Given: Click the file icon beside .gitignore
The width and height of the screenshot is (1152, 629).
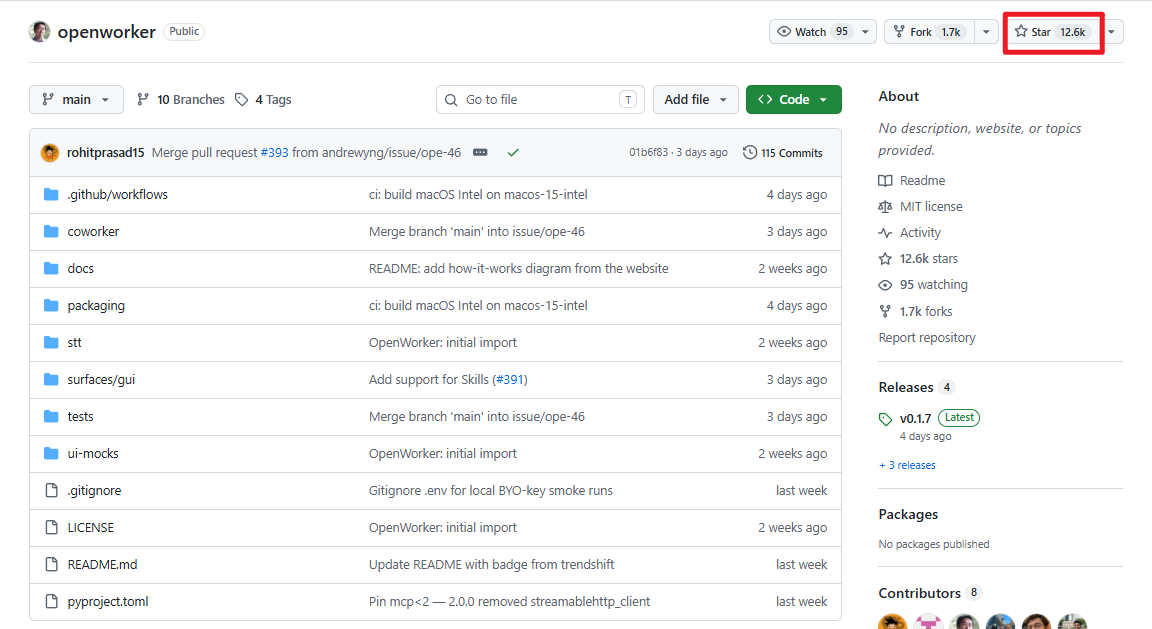Looking at the screenshot, I should [51, 490].
